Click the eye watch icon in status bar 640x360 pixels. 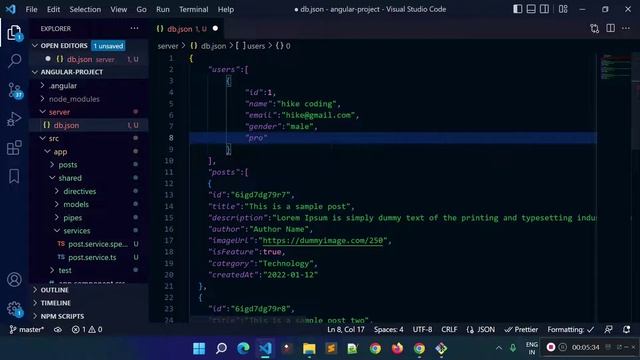coord(58,329)
